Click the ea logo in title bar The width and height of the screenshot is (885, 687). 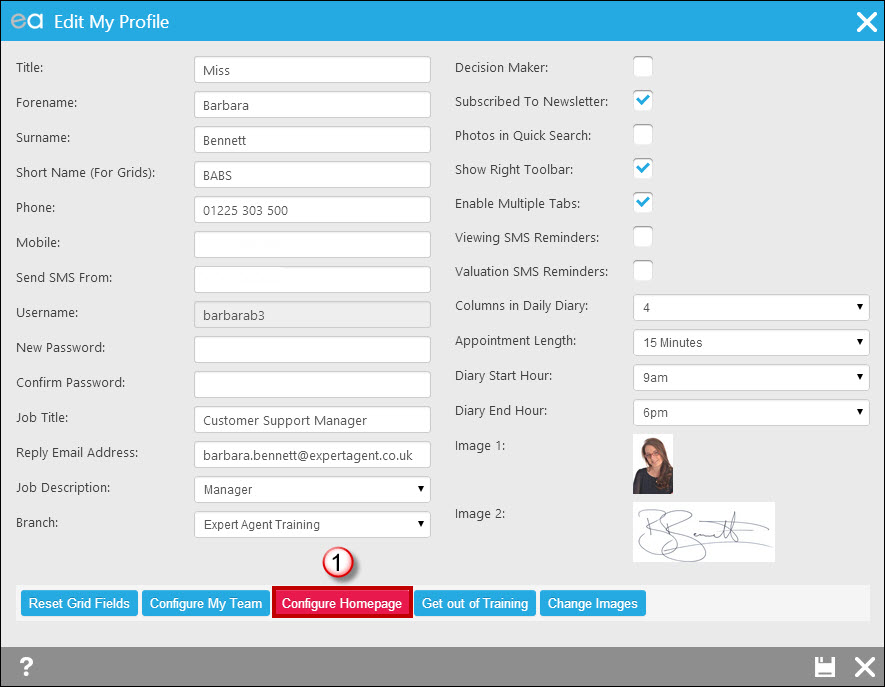[x=27, y=21]
